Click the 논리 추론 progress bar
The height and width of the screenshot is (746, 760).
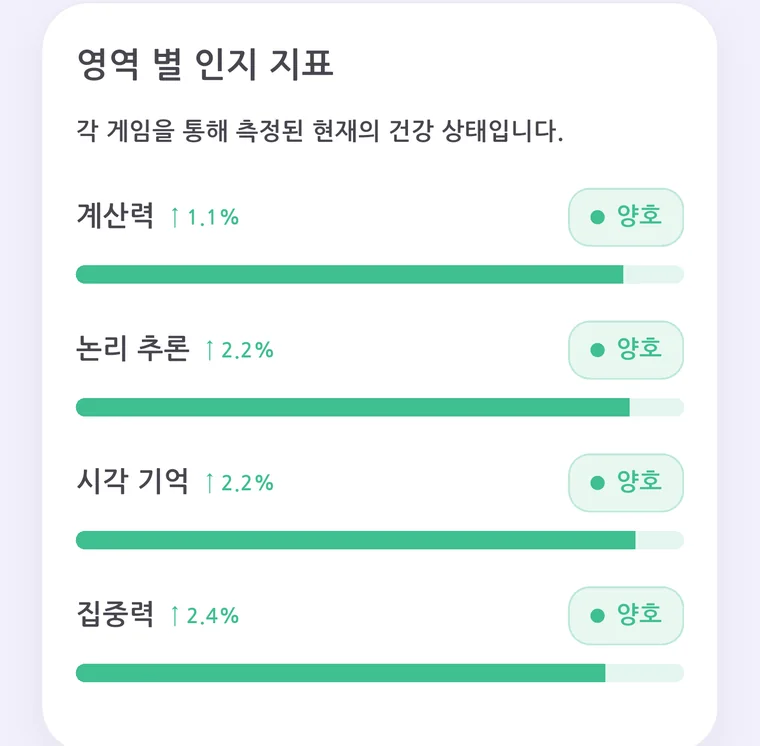380,407
